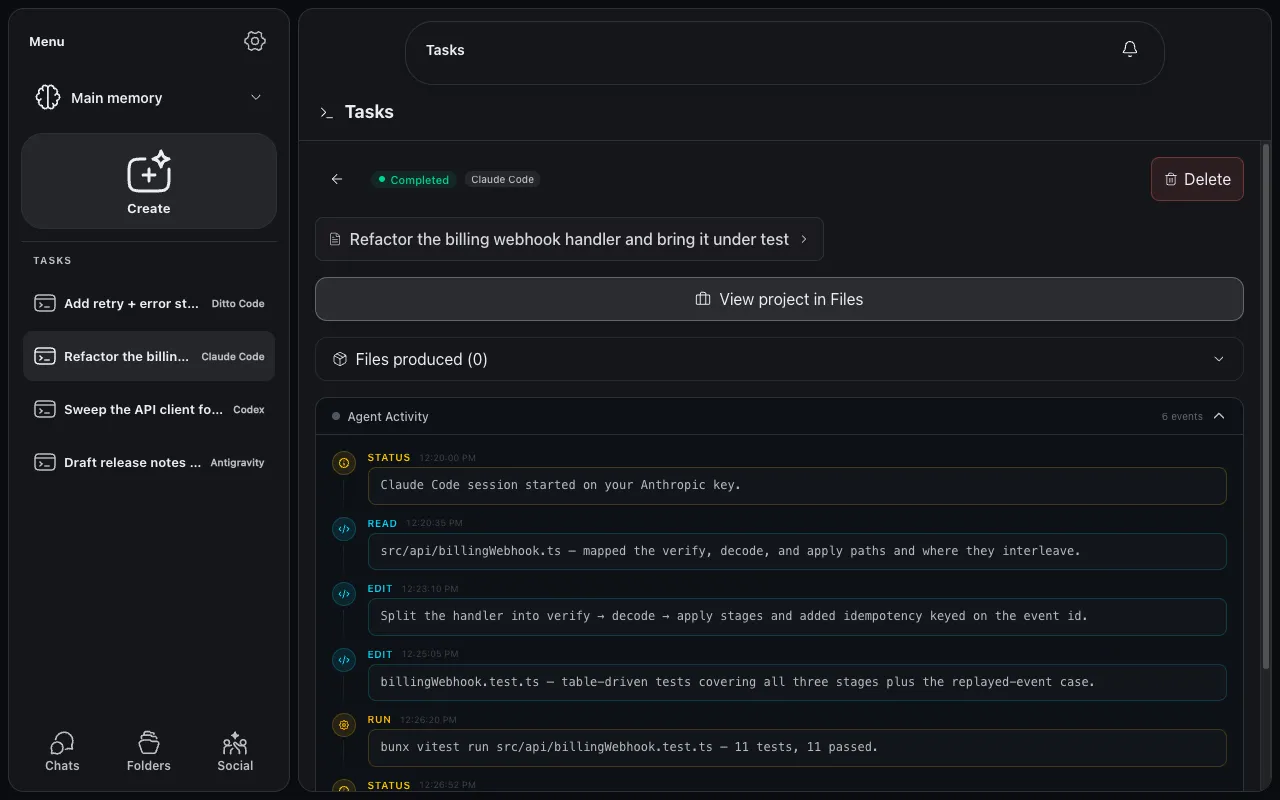1280x800 pixels.
Task: Click the back arrow icon
Action: (x=337, y=179)
